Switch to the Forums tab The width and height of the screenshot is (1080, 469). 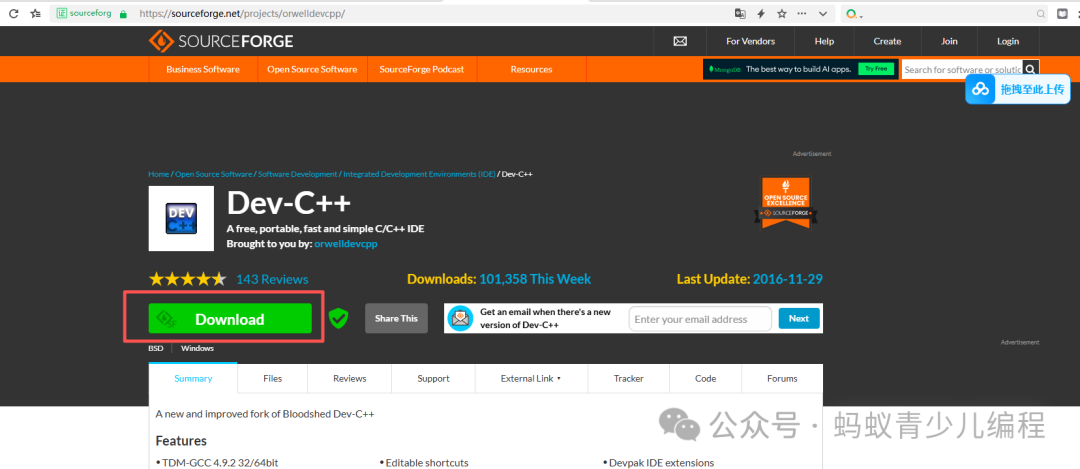click(782, 378)
